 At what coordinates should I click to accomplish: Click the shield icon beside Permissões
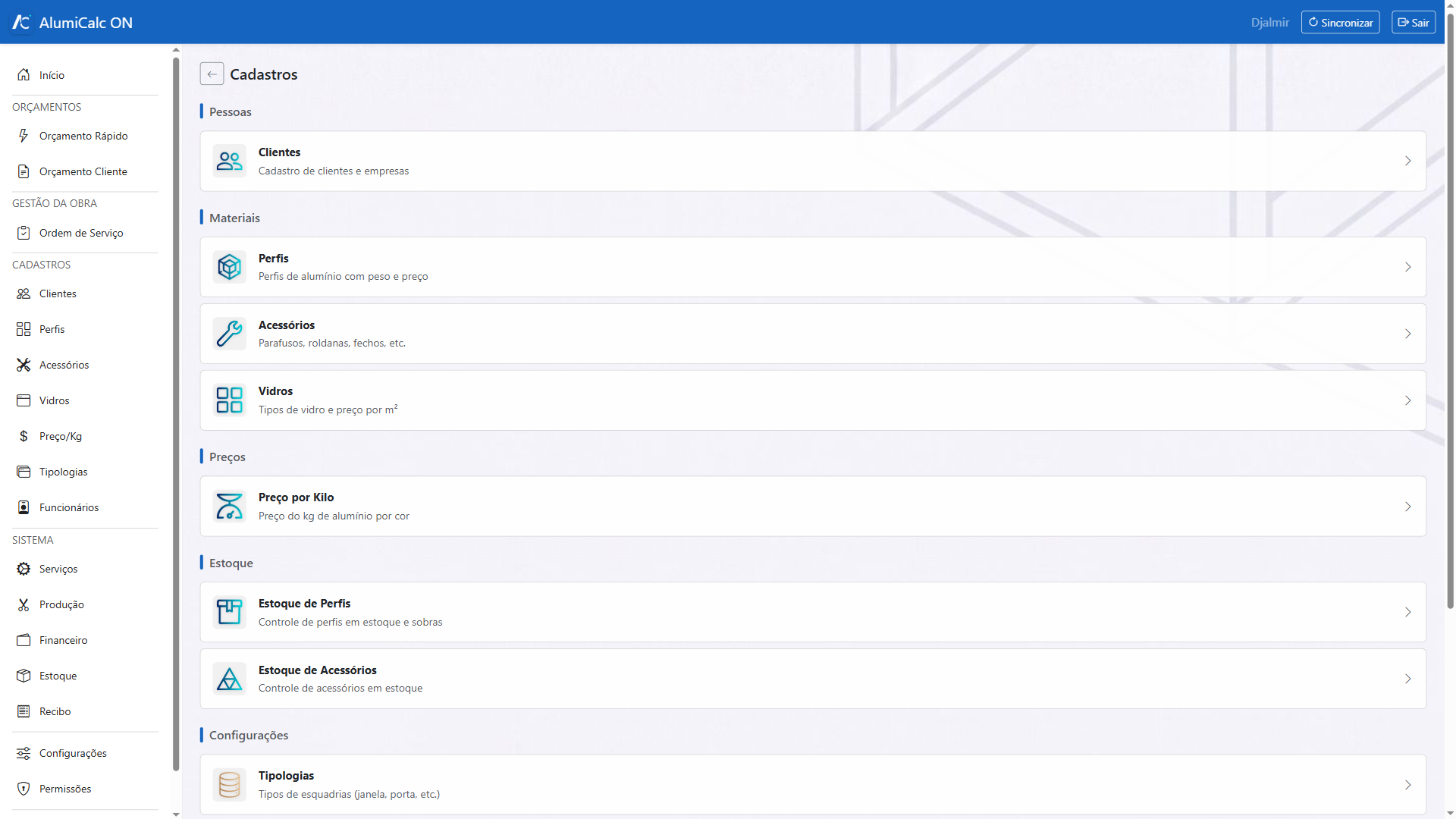point(24,789)
